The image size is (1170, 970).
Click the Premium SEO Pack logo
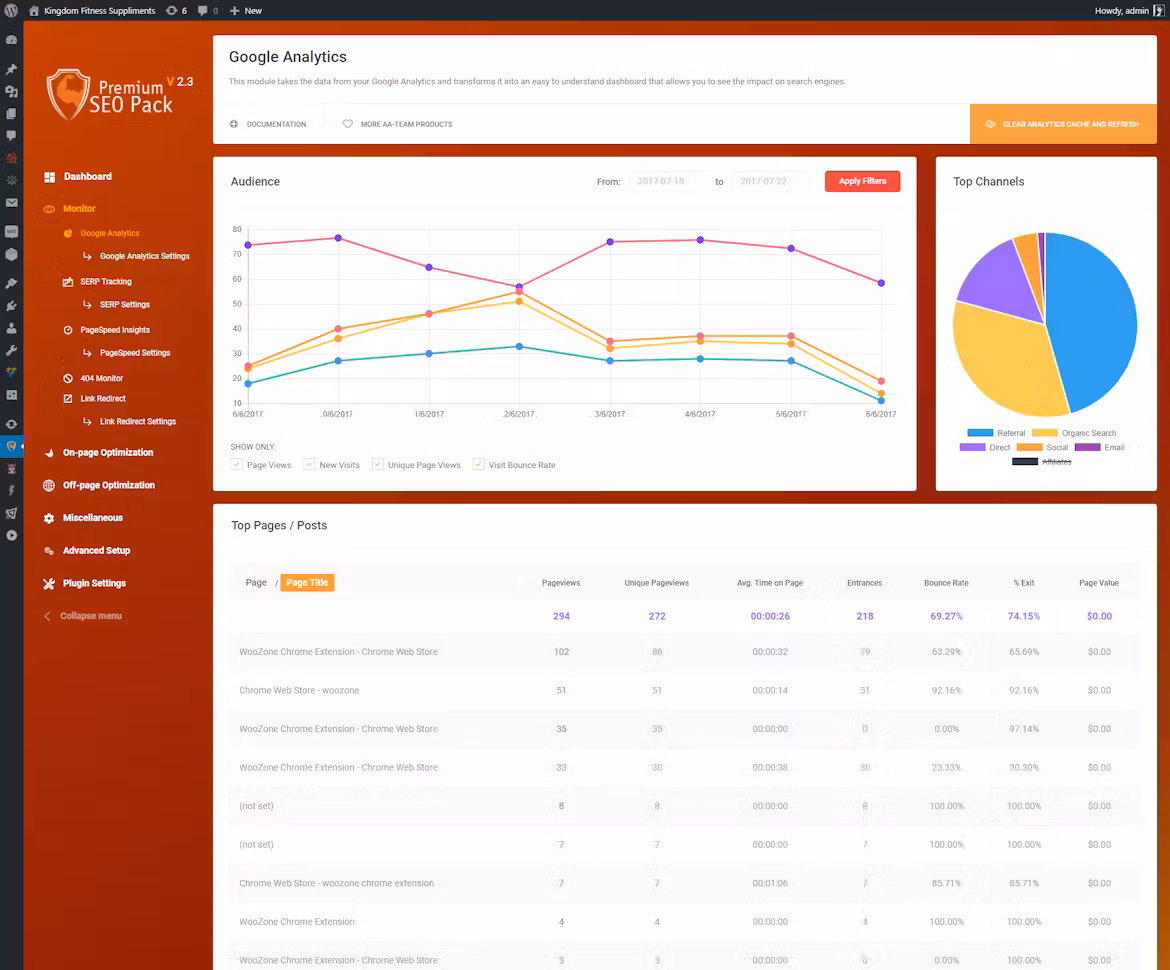coord(119,95)
